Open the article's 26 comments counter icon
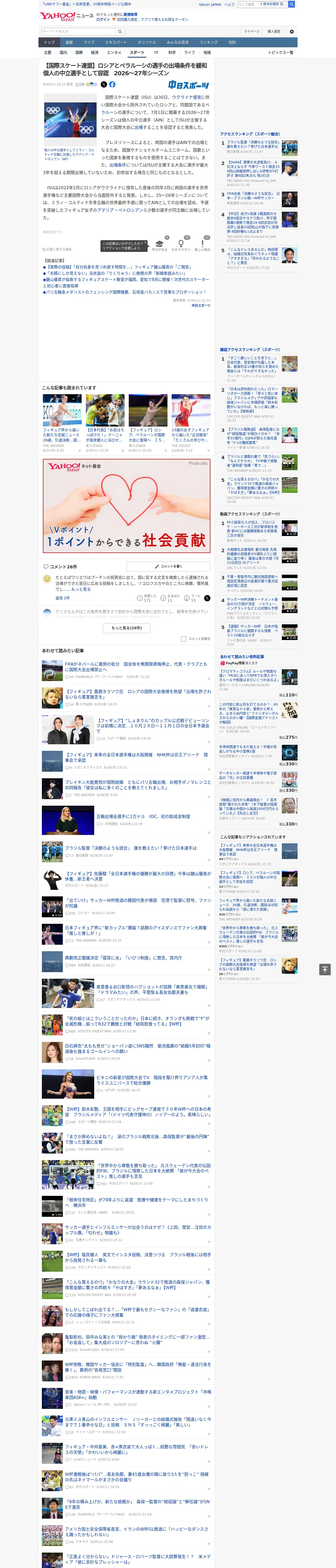 pos(80,85)
